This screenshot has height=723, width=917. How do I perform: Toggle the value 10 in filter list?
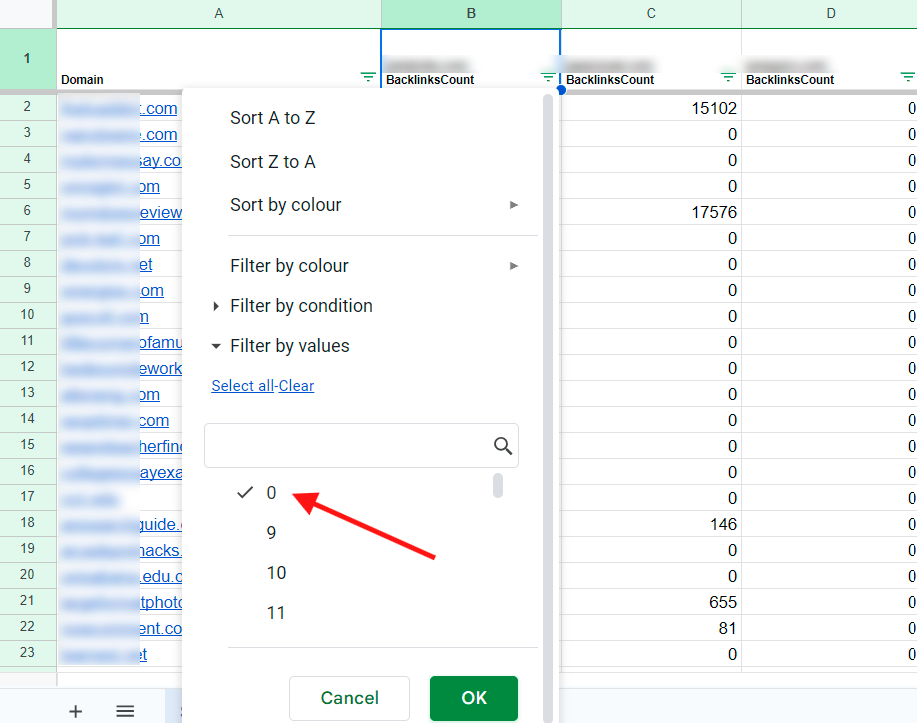click(276, 573)
